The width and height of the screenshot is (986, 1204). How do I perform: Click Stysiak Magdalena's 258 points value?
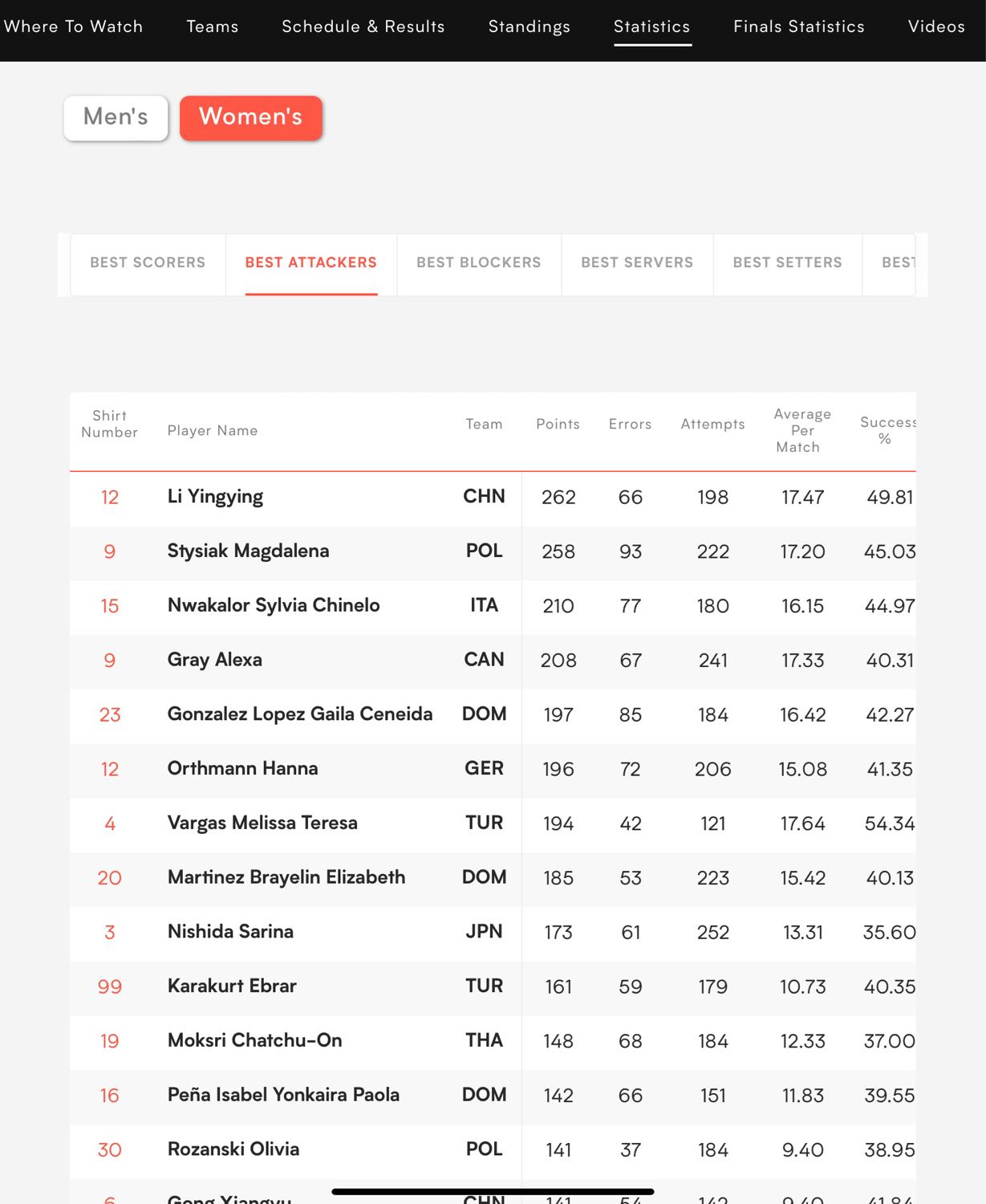tap(558, 552)
